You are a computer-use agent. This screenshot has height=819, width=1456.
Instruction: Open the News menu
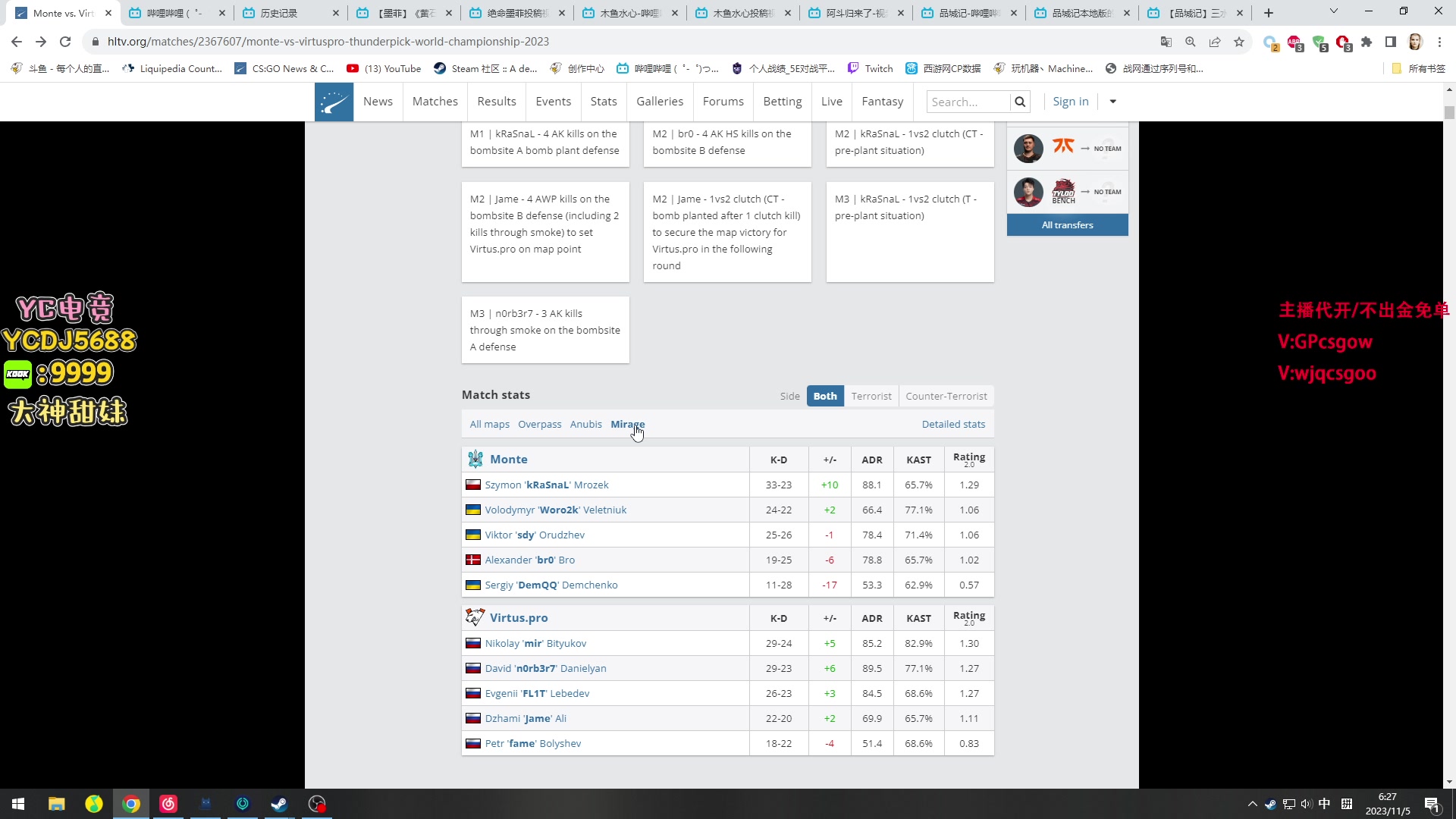[378, 102]
